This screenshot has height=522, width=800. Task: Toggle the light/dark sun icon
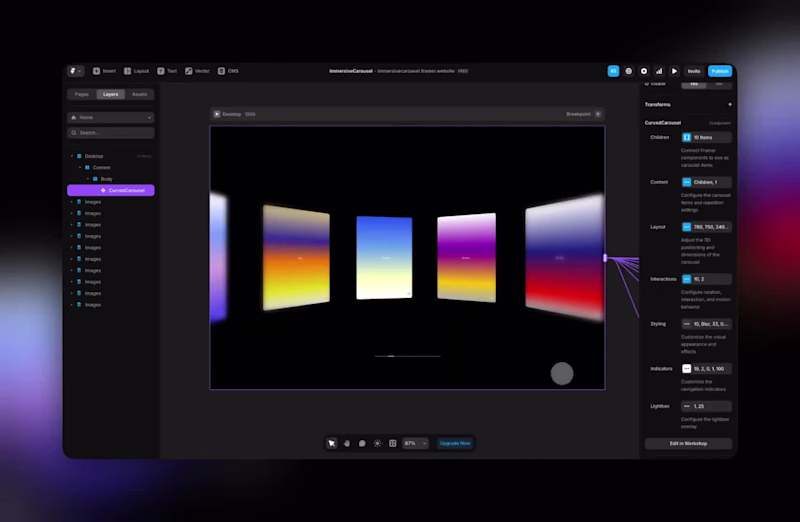click(x=378, y=443)
